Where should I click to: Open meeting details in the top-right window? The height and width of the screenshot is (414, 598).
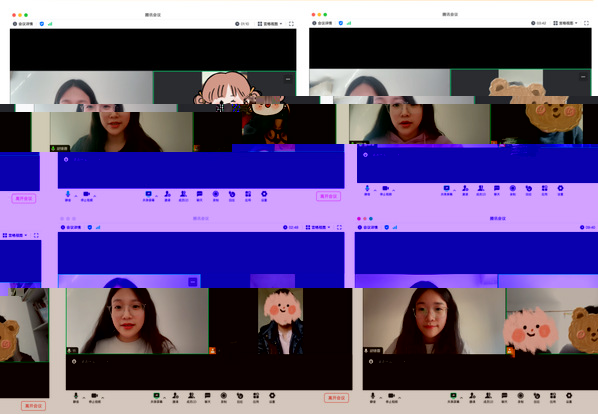point(322,23)
